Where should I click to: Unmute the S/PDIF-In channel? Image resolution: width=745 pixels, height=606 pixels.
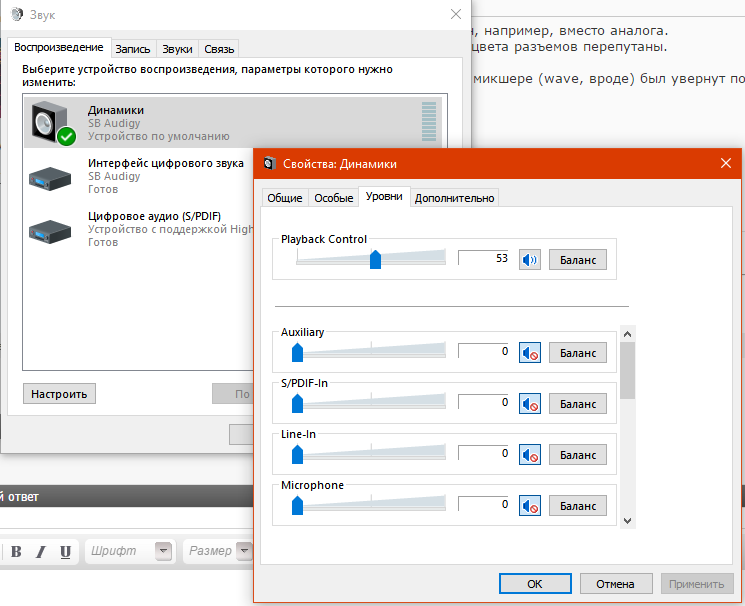pyautogui.click(x=529, y=403)
